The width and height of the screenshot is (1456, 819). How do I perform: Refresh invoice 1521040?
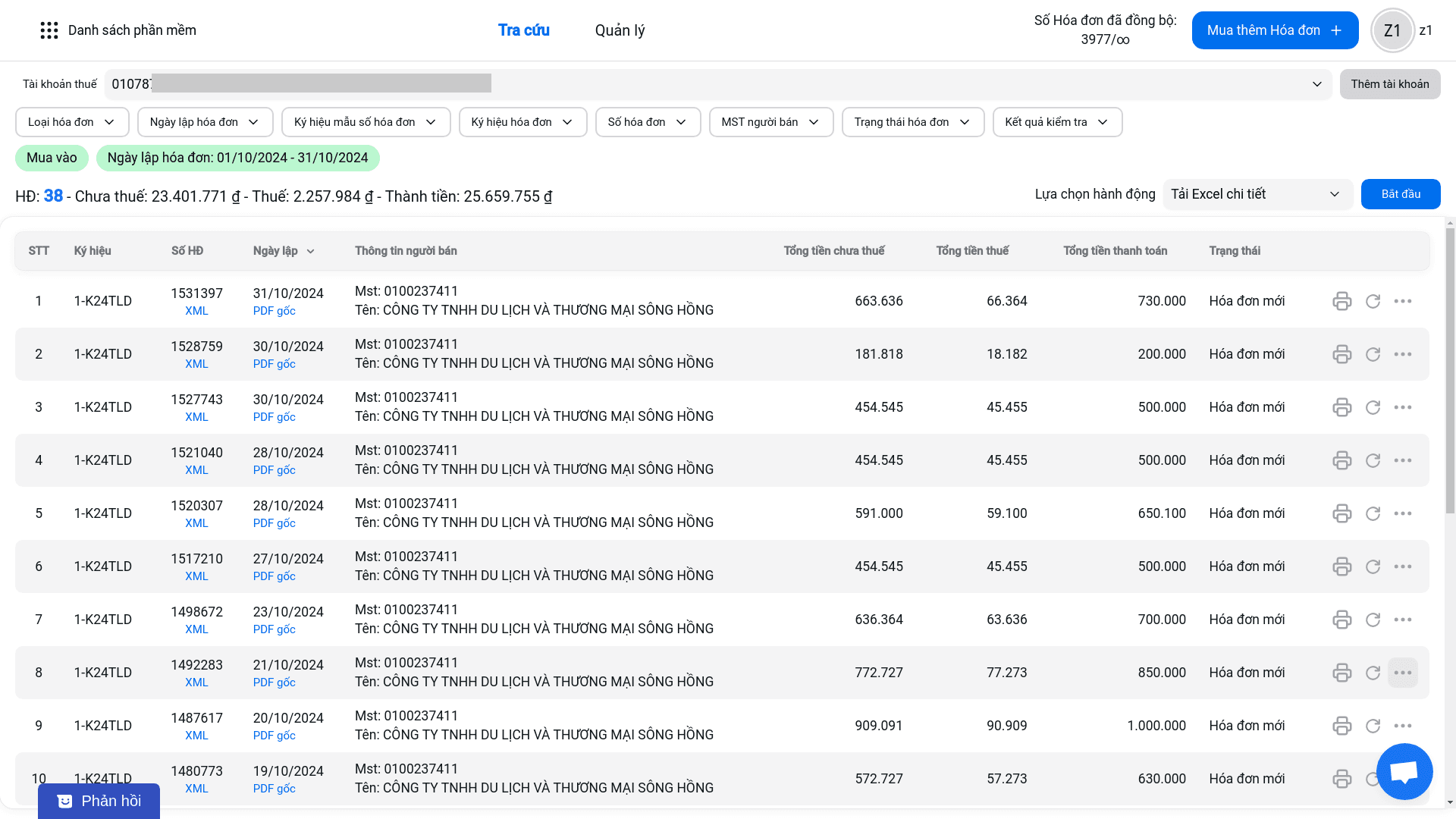click(x=1373, y=460)
